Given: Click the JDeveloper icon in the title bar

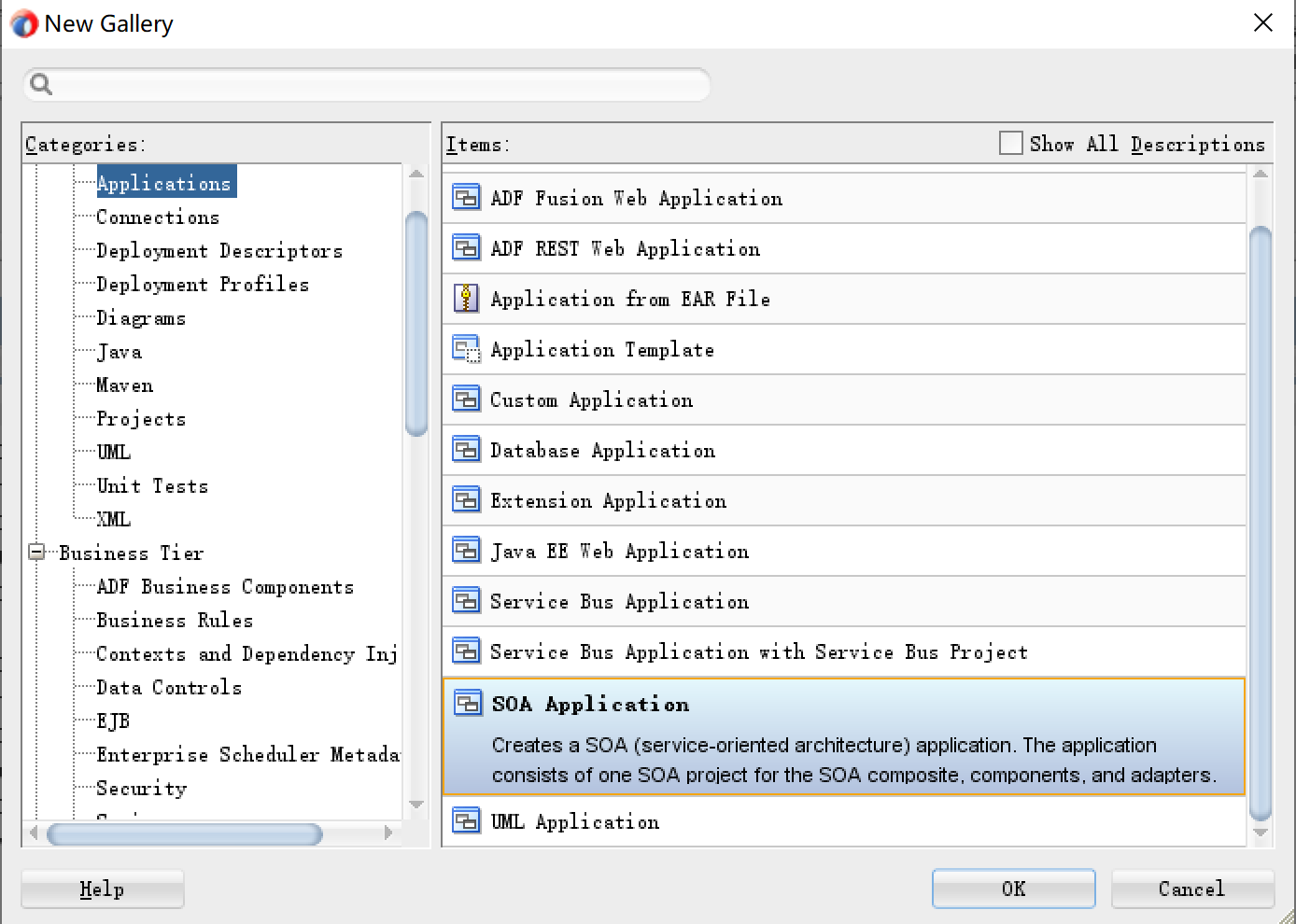Looking at the screenshot, I should (x=24, y=24).
